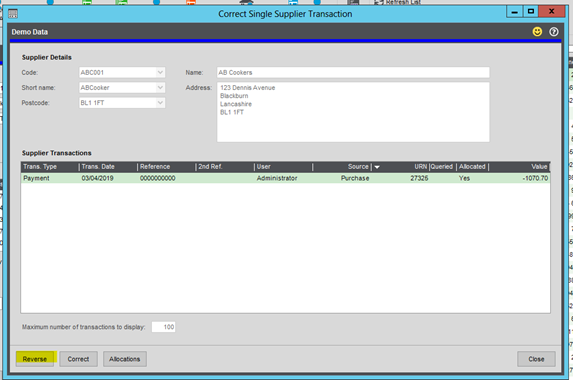Screen dimensions: 573x380
Task: Open the Source column sort arrow
Action: click(x=377, y=167)
